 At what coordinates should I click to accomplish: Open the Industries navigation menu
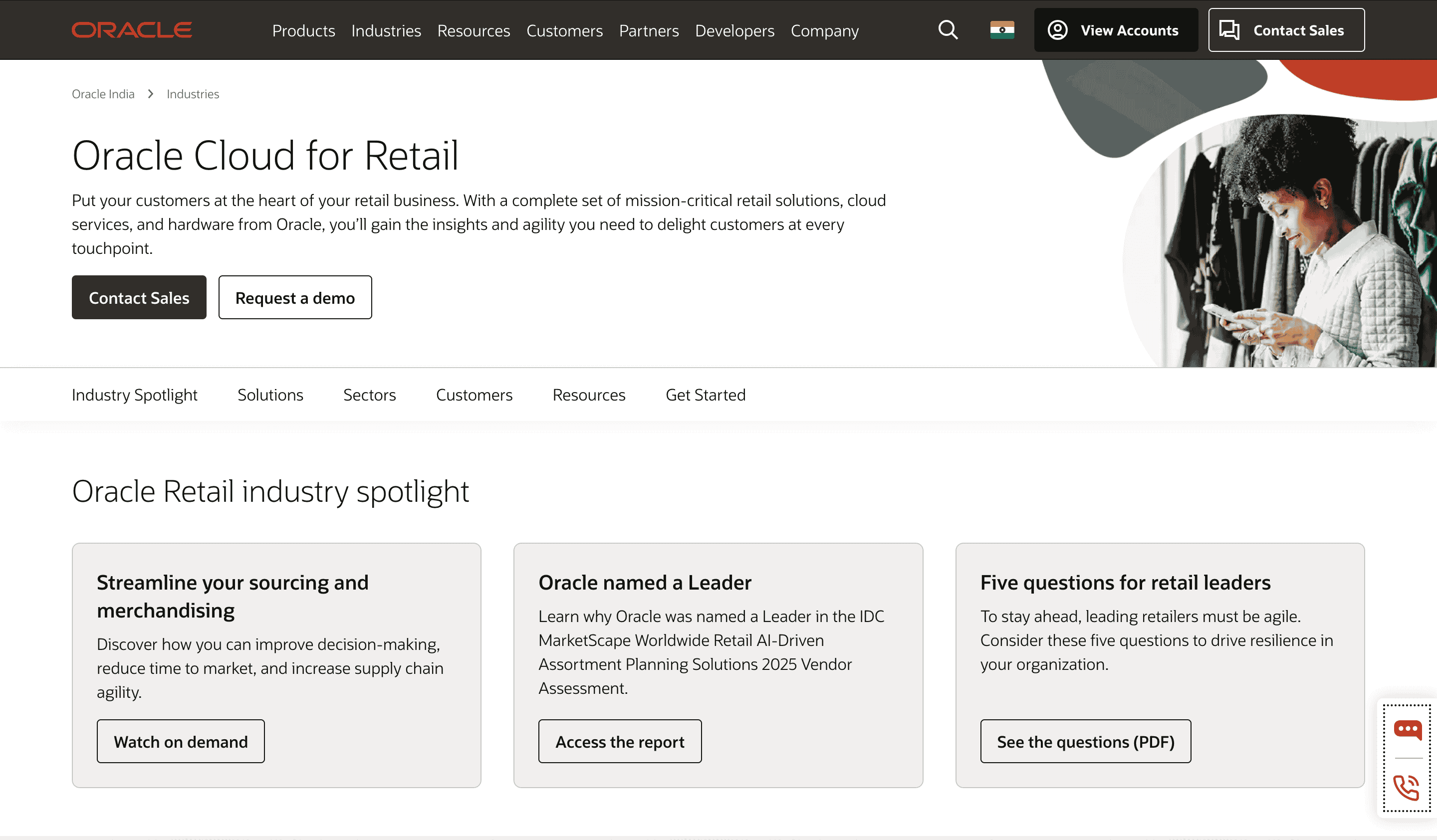(386, 31)
